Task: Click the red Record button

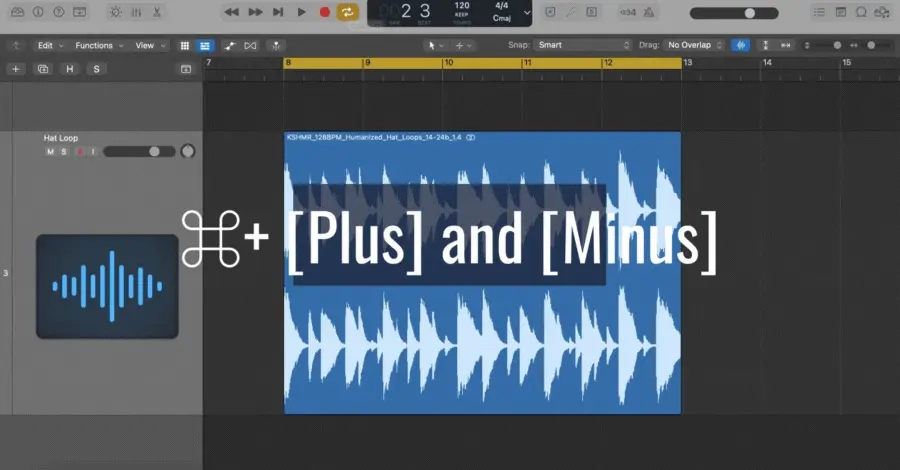Action: (324, 12)
